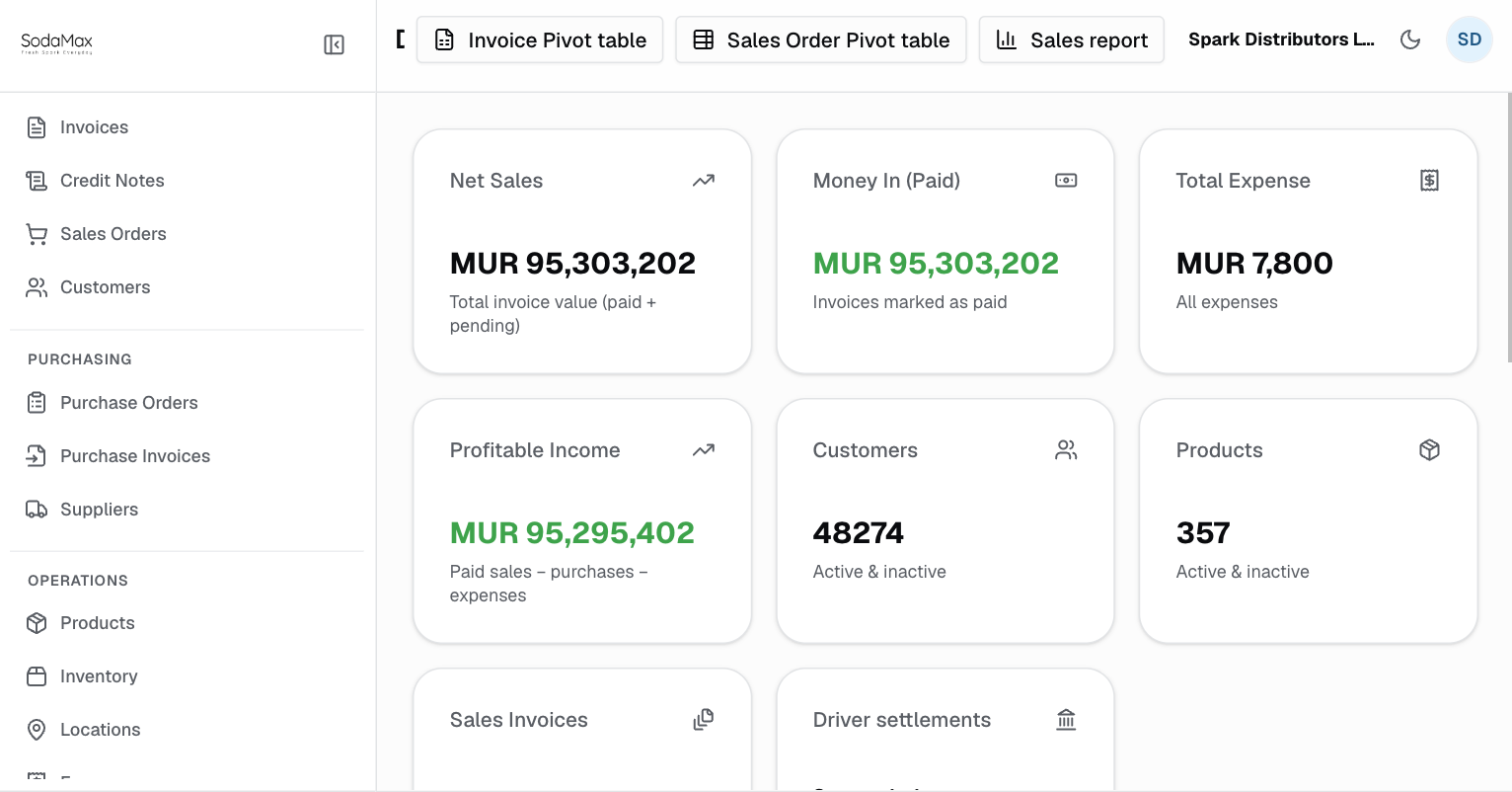The image size is (1512, 792).
Task: Click the Credit Notes scroll icon
Action: point(37,181)
